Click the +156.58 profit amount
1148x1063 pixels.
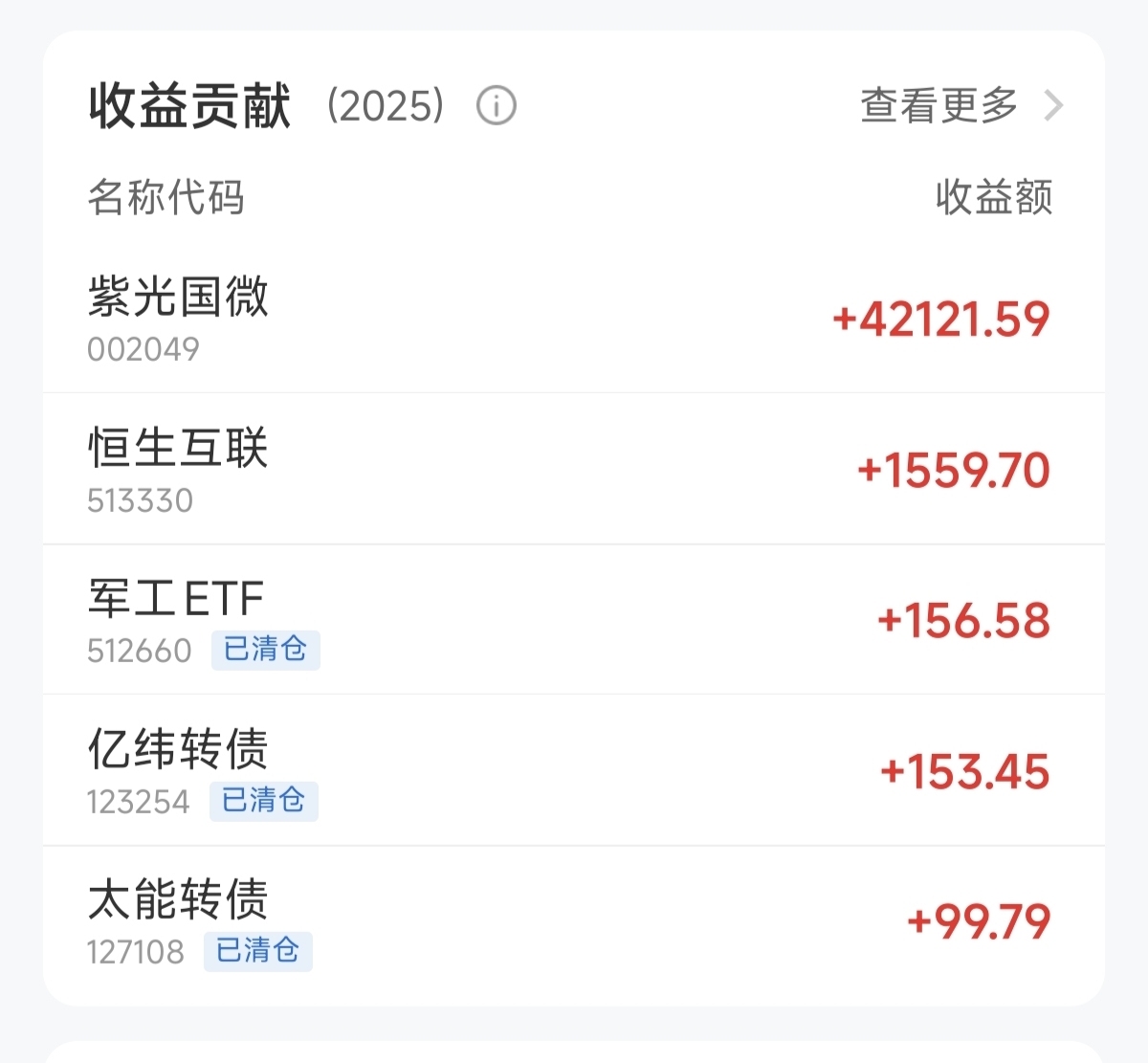[x=963, y=620]
